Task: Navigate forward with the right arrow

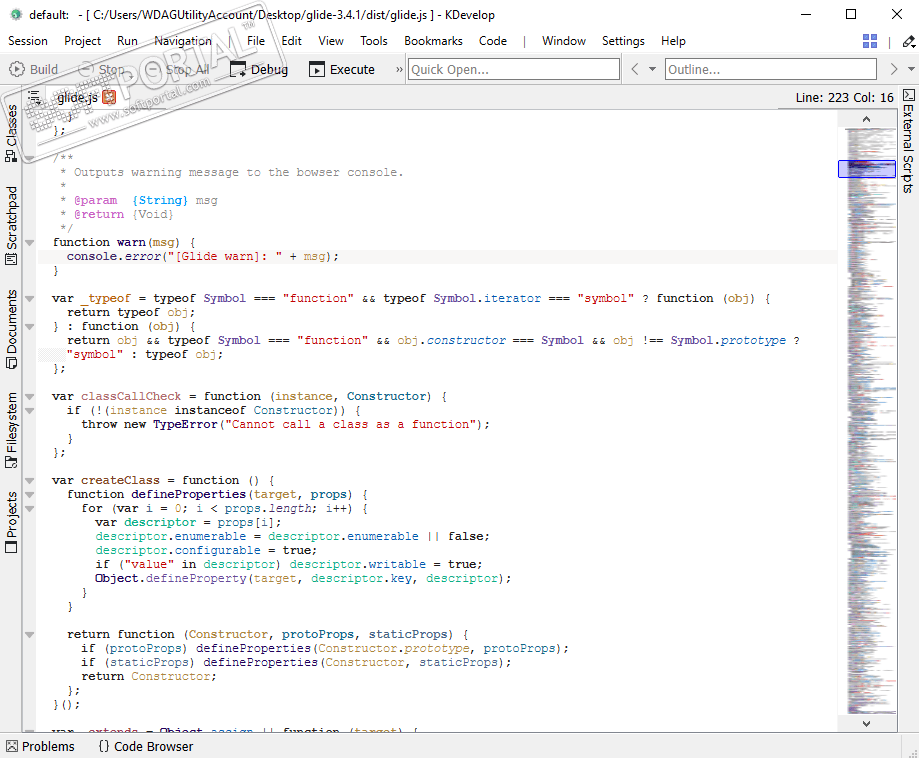Action: 895,69
